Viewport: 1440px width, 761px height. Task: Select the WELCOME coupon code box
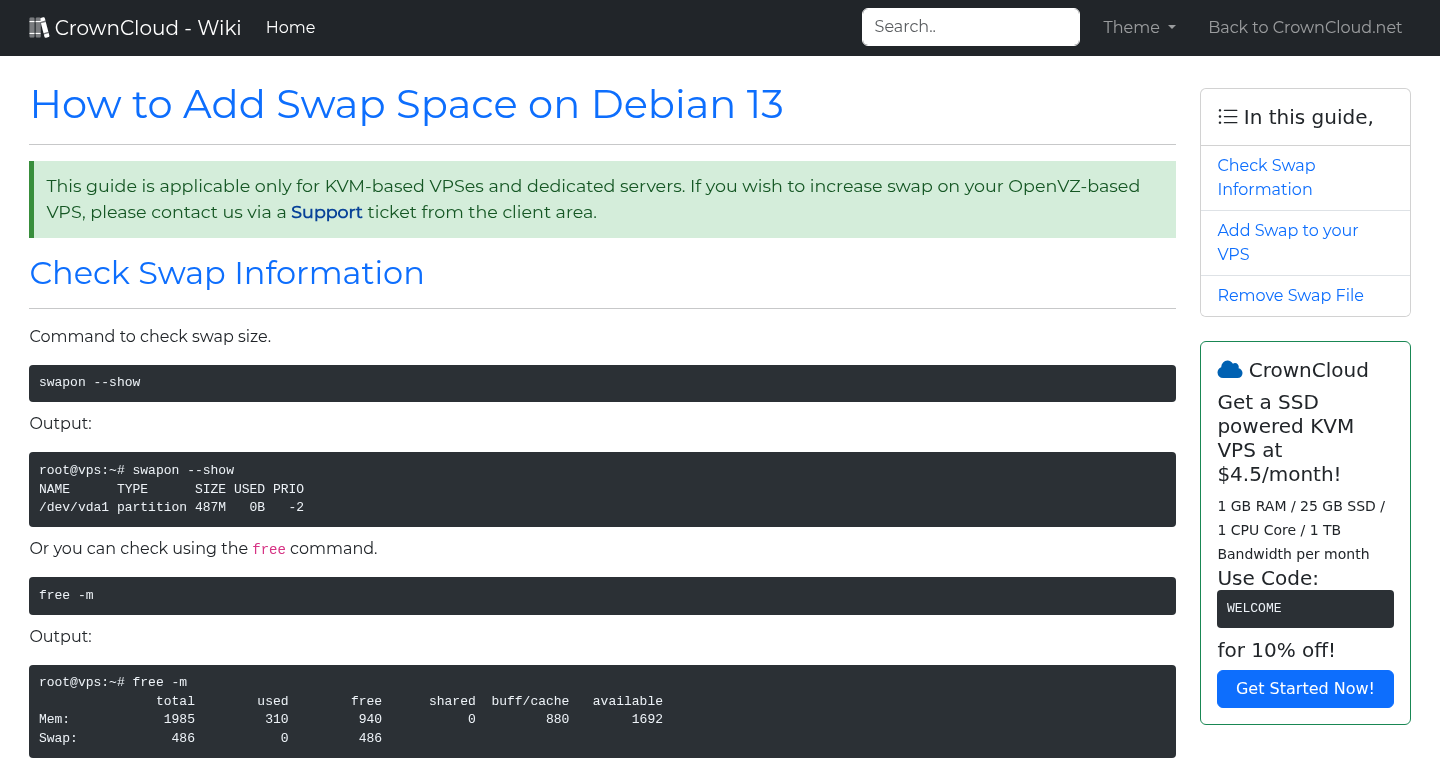click(x=1305, y=608)
